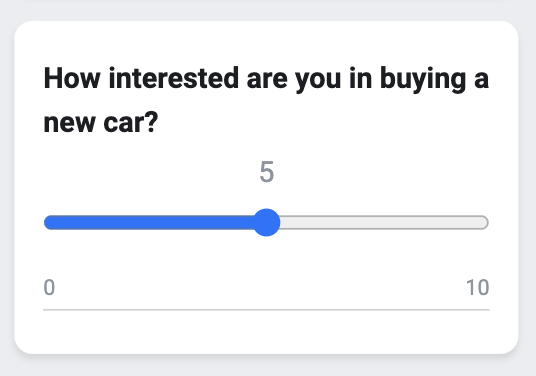The height and width of the screenshot is (376, 536).
Task: Click the letter "a" ending first heading line
Action: (x=481, y=82)
